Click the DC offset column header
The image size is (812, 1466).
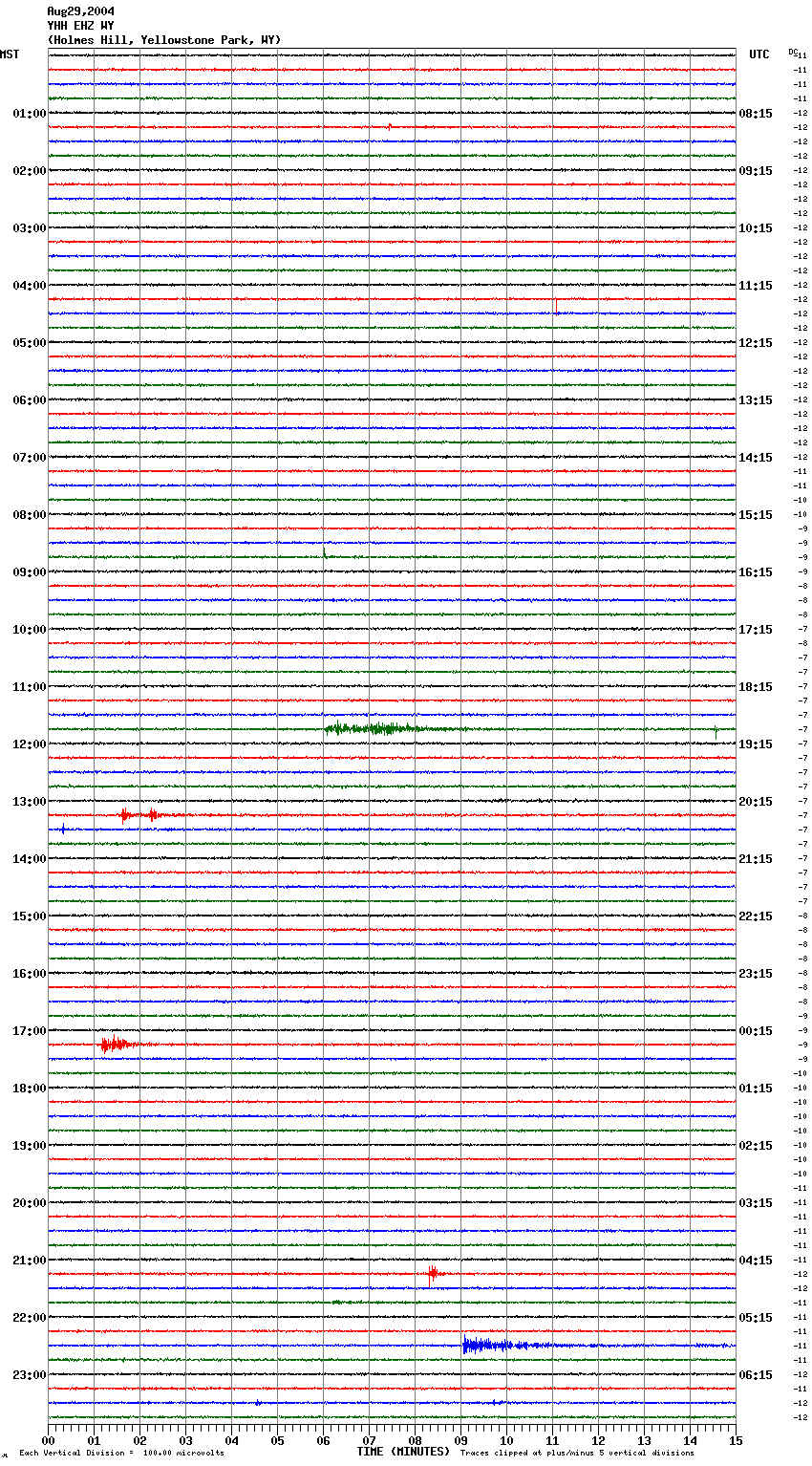pyautogui.click(x=793, y=51)
